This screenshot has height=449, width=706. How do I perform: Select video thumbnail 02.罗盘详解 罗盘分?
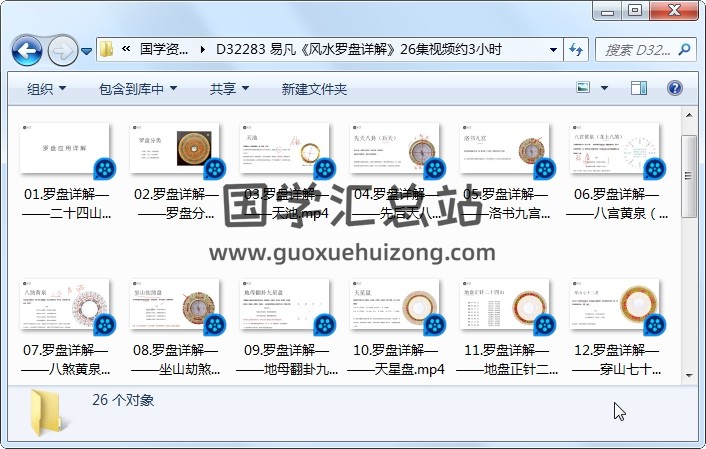point(175,148)
